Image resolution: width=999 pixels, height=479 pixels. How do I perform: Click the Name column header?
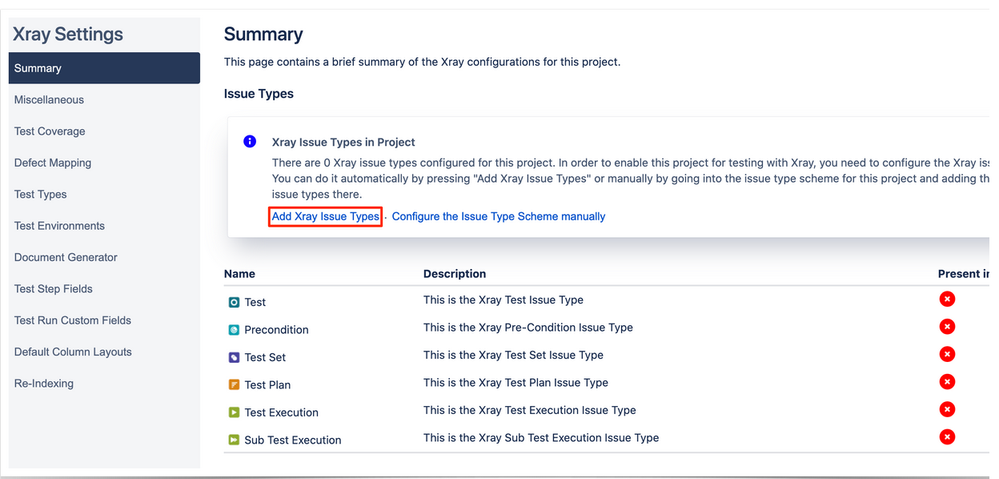pyautogui.click(x=240, y=274)
